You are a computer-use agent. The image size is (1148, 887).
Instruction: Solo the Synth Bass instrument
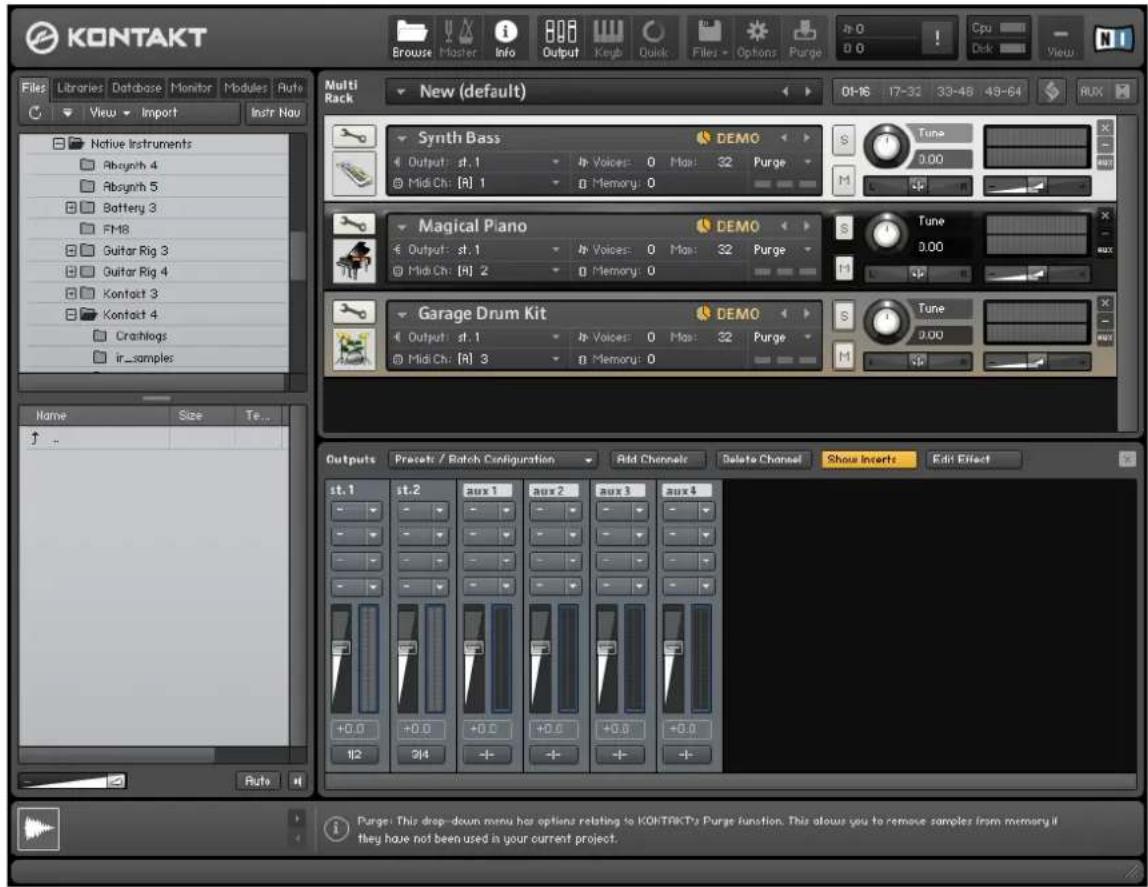point(843,140)
